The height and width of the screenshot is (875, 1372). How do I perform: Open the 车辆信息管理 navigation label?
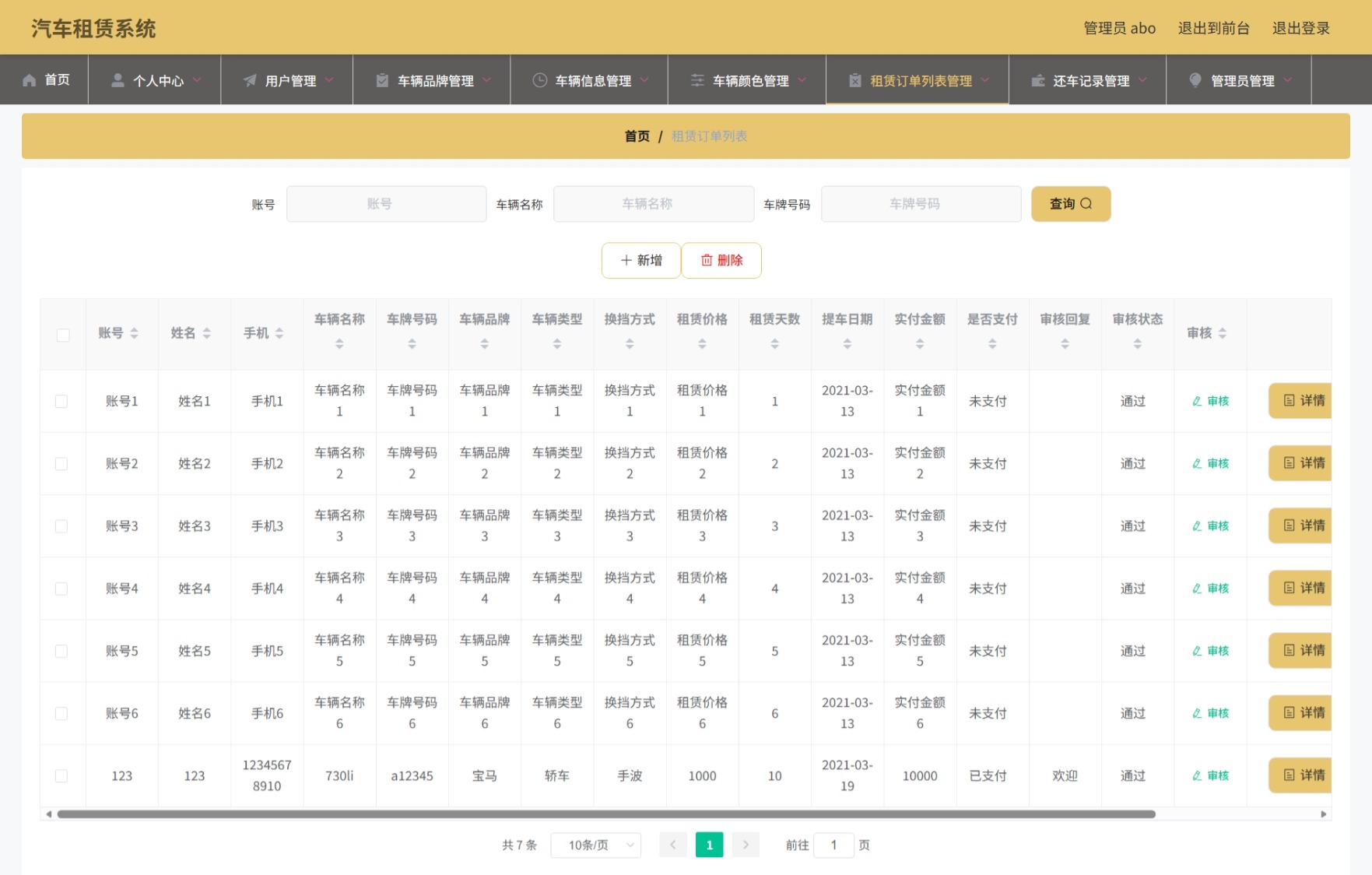[x=593, y=81]
